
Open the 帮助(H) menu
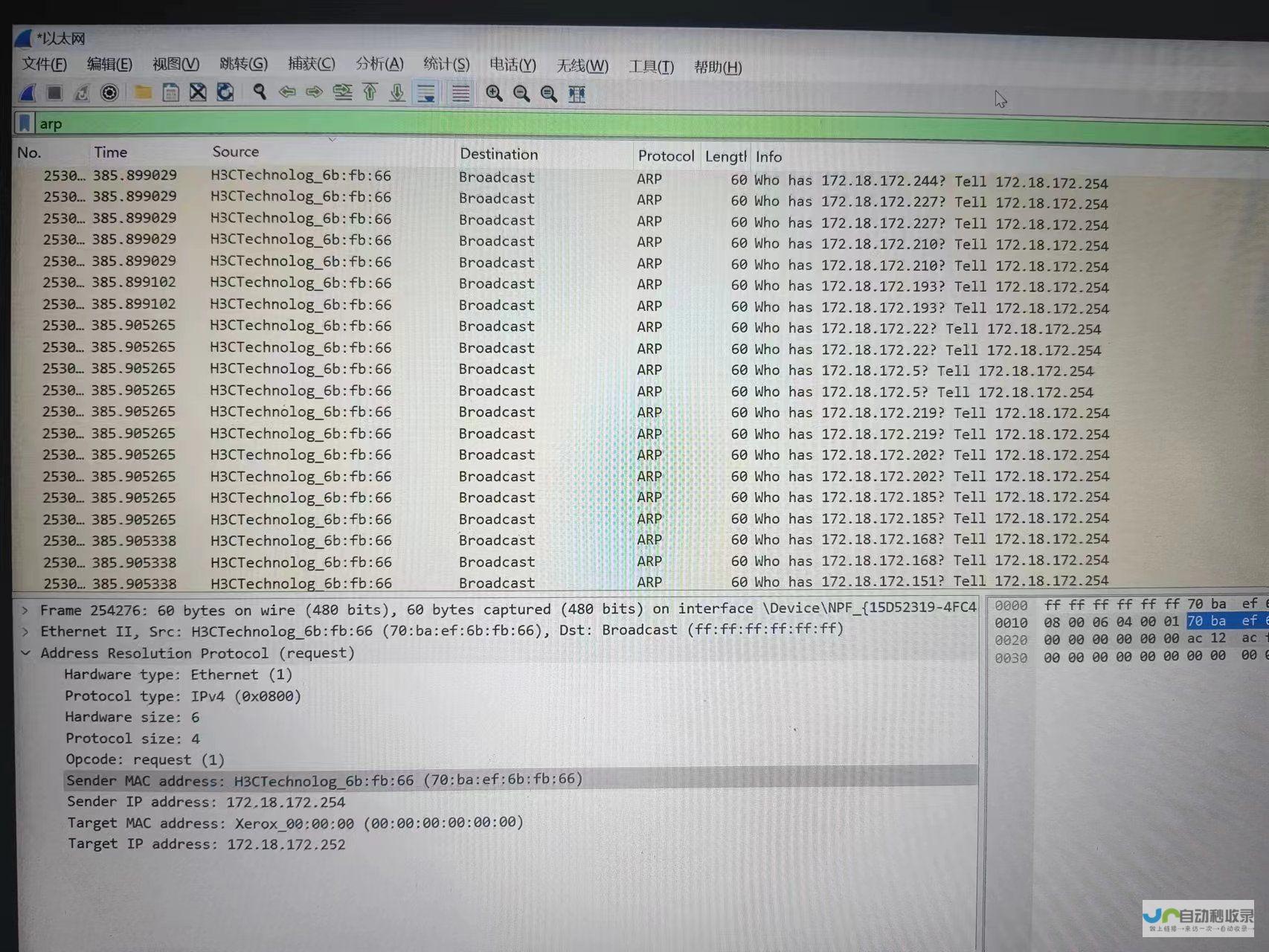[x=718, y=68]
